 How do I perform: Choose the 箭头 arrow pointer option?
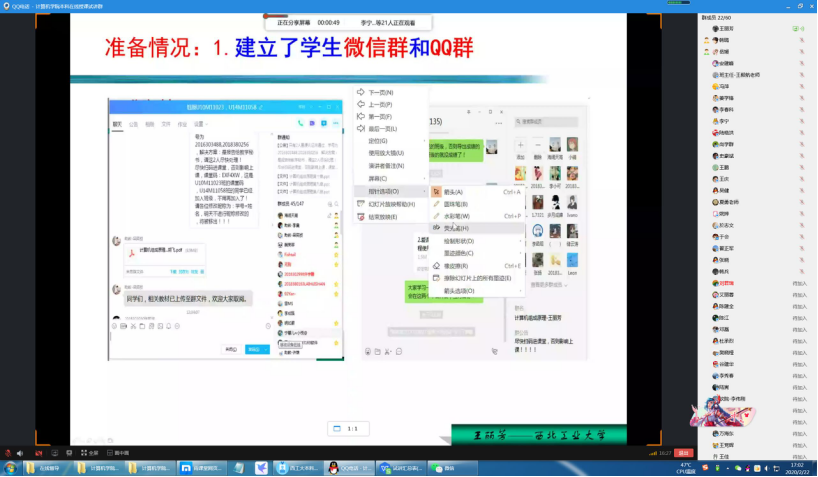coord(454,191)
